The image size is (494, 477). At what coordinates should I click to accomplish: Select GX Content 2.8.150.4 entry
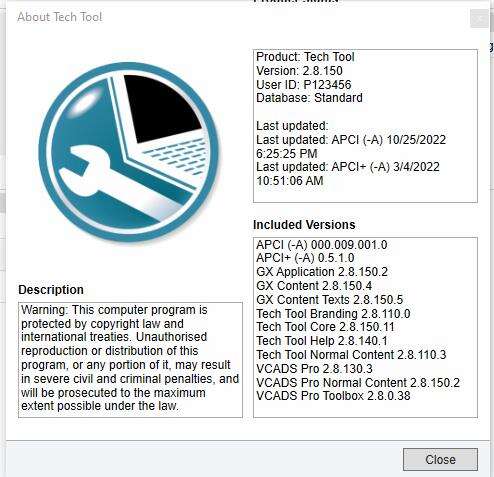click(314, 286)
